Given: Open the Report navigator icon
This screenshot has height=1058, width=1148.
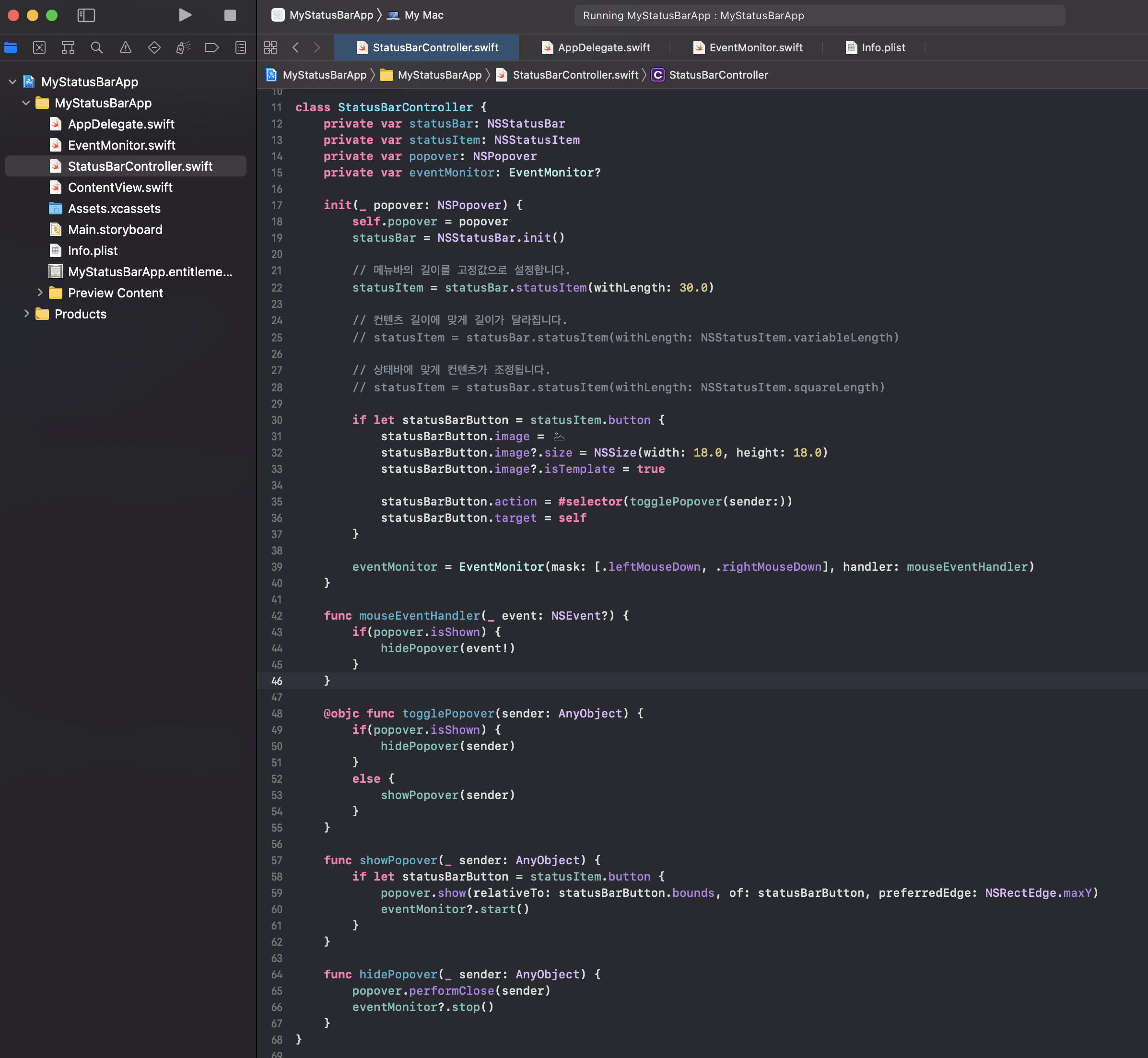Looking at the screenshot, I should coord(241,47).
